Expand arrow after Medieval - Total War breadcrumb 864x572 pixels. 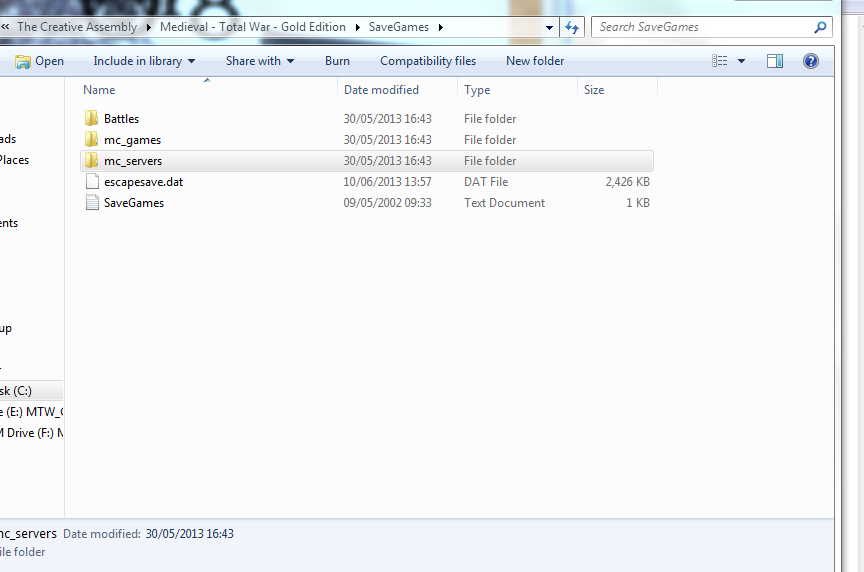(357, 27)
